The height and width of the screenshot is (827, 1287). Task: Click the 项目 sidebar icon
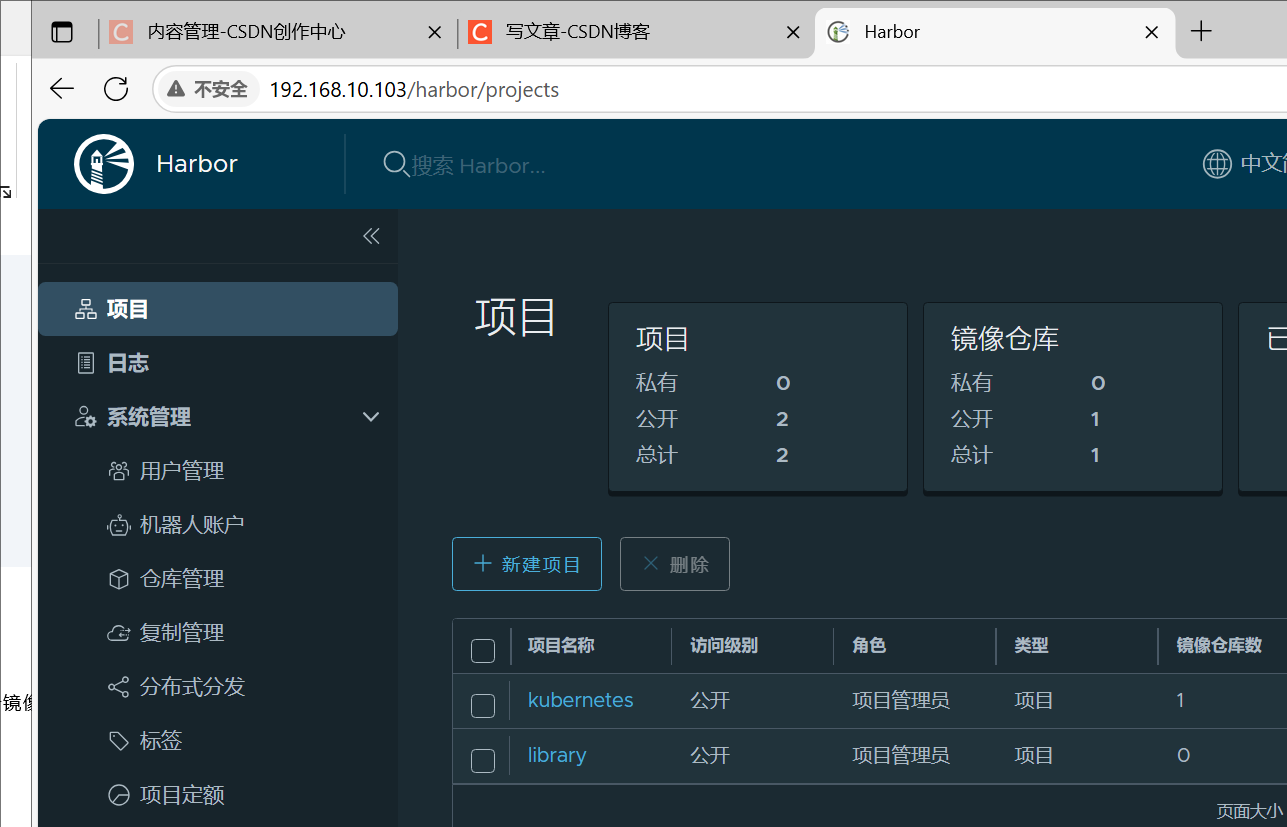tap(86, 309)
